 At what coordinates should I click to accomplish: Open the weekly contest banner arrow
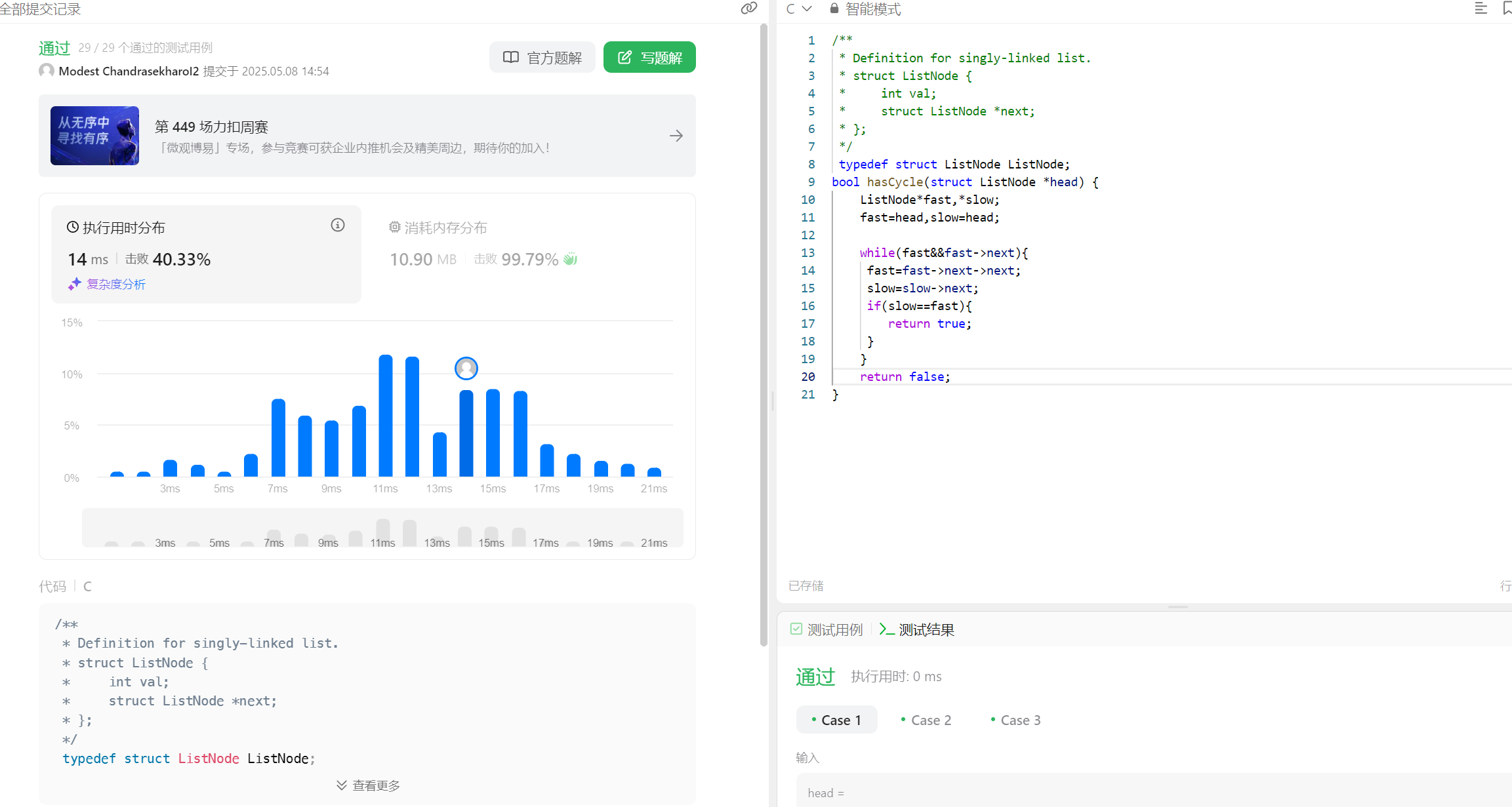point(676,136)
